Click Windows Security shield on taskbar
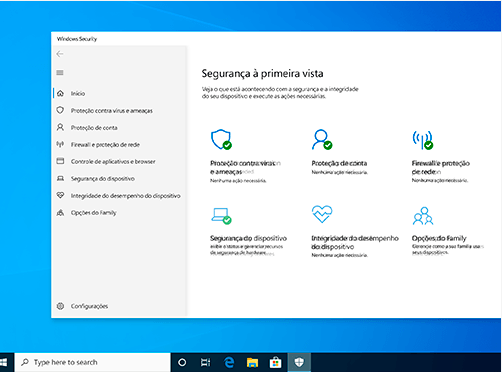Image resolution: width=502 pixels, height=372 pixels. click(299, 362)
